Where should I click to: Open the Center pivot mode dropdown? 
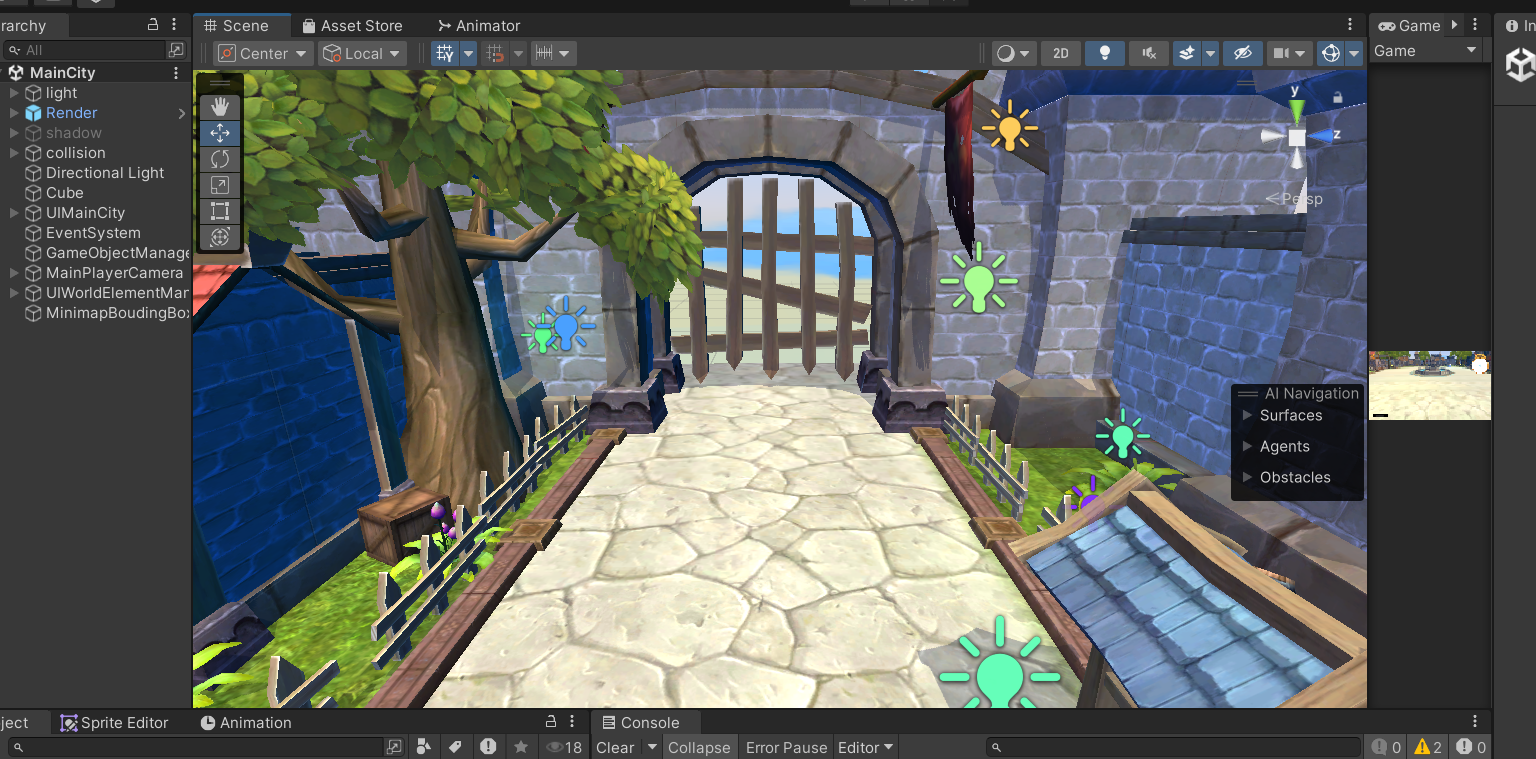pyautogui.click(x=263, y=54)
